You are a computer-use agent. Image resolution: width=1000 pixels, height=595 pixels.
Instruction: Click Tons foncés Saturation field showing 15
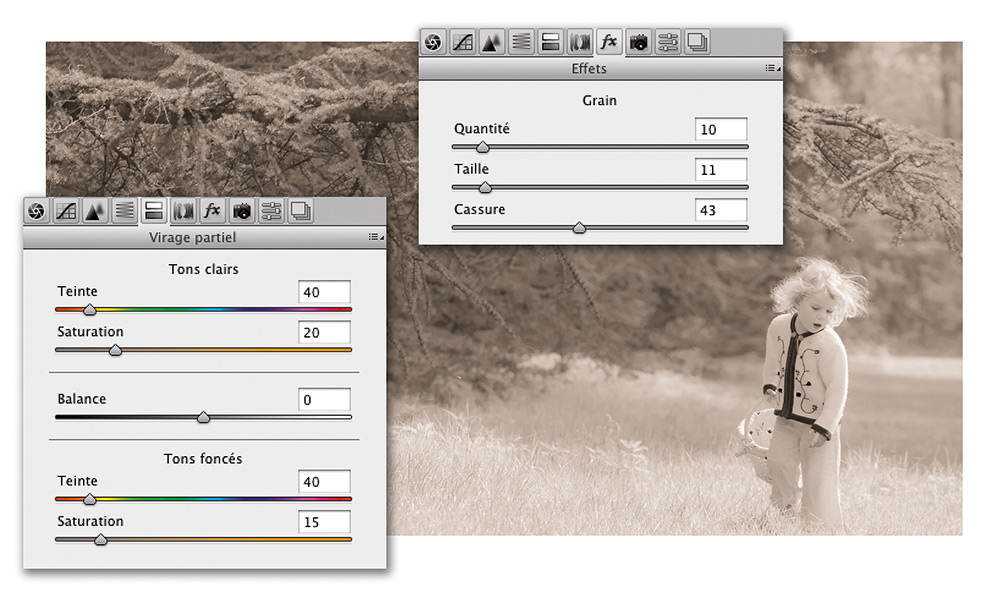tap(324, 522)
